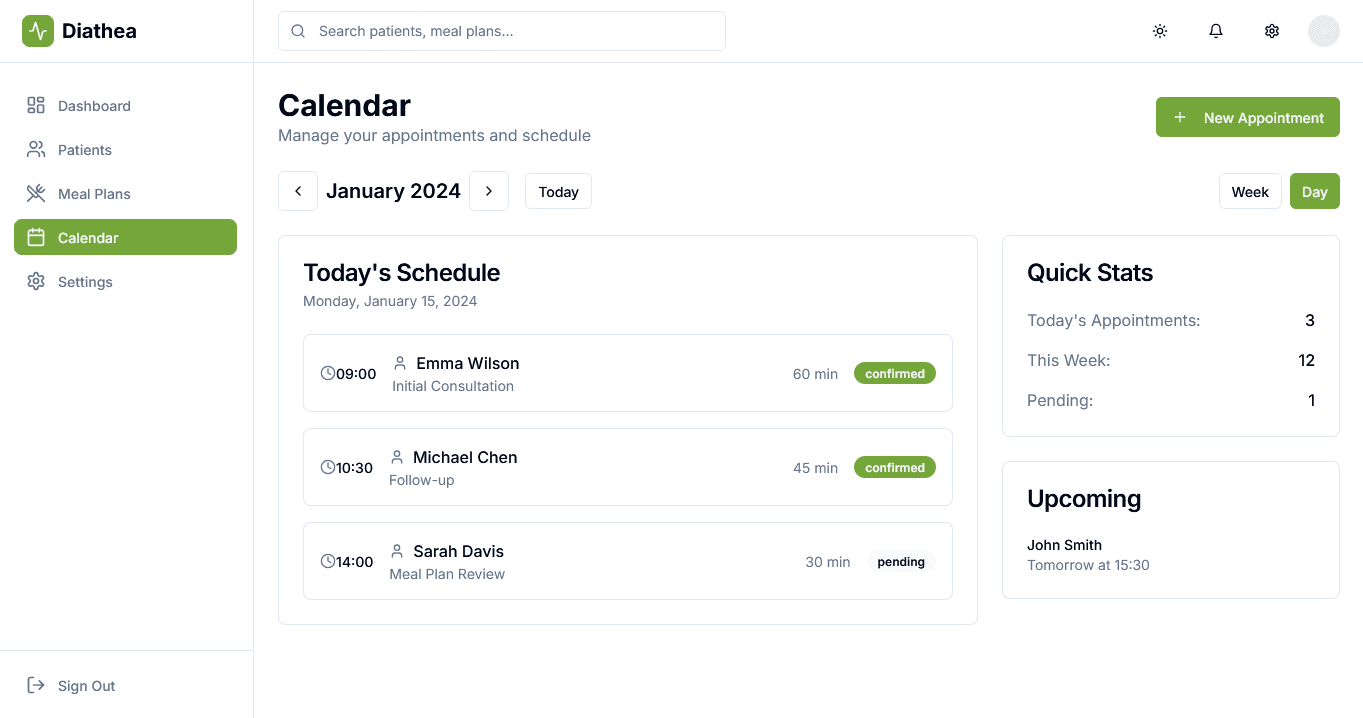Jump to Today's date
Screen dimensions: 1363x718
pos(558,191)
